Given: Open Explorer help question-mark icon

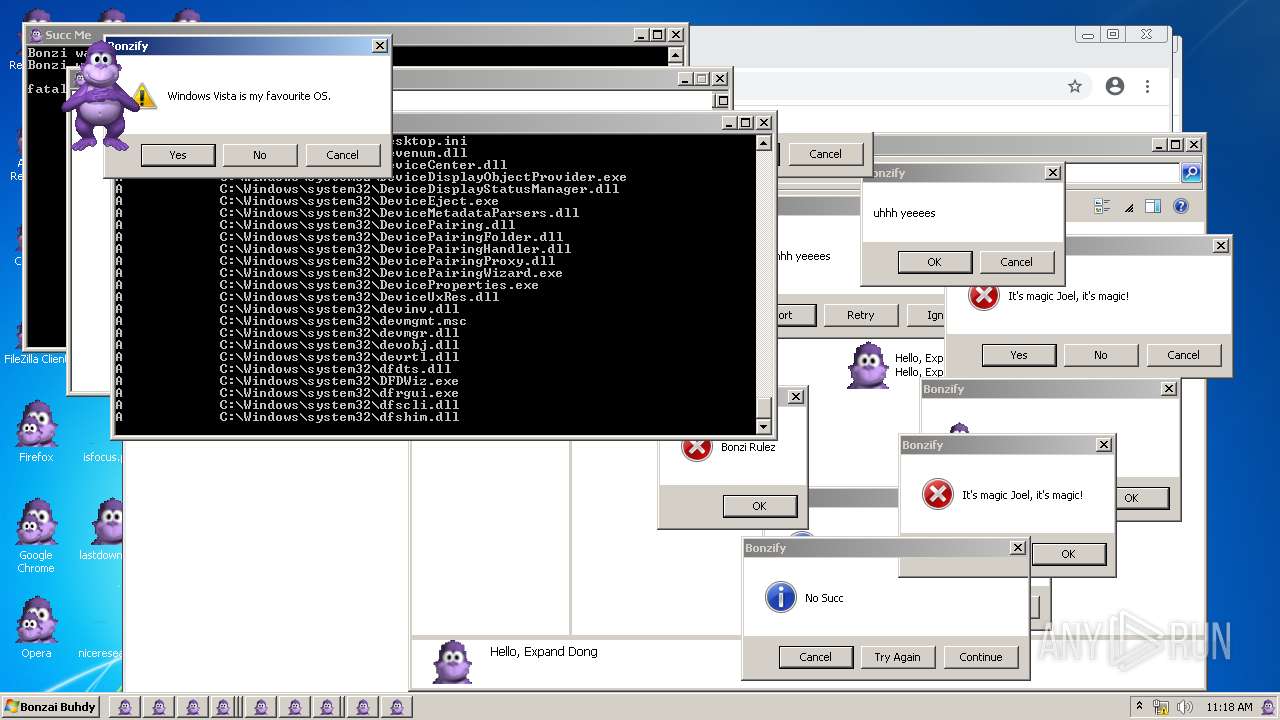Looking at the screenshot, I should click(x=1180, y=207).
